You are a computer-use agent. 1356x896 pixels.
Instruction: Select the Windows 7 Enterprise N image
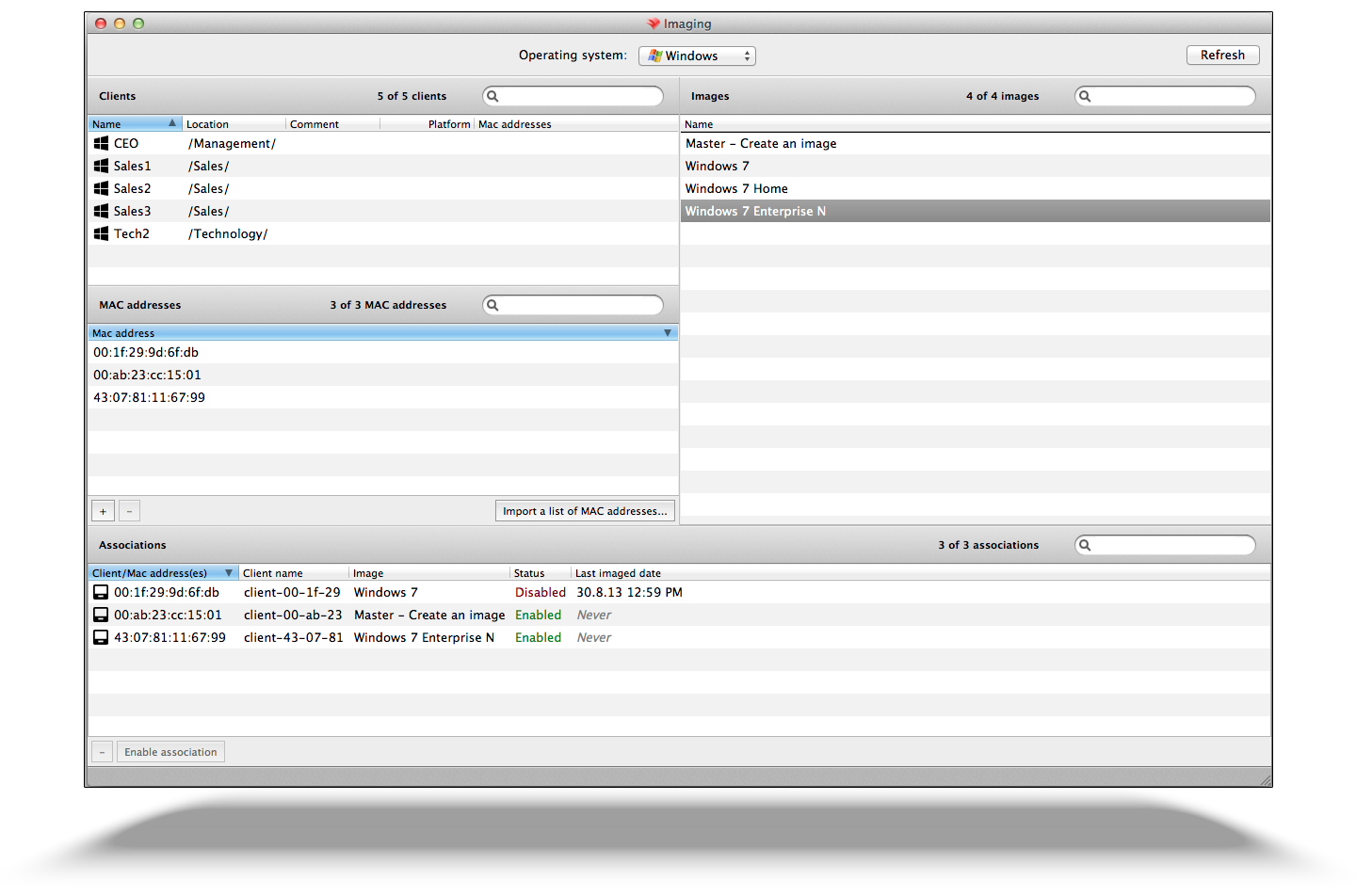point(976,211)
